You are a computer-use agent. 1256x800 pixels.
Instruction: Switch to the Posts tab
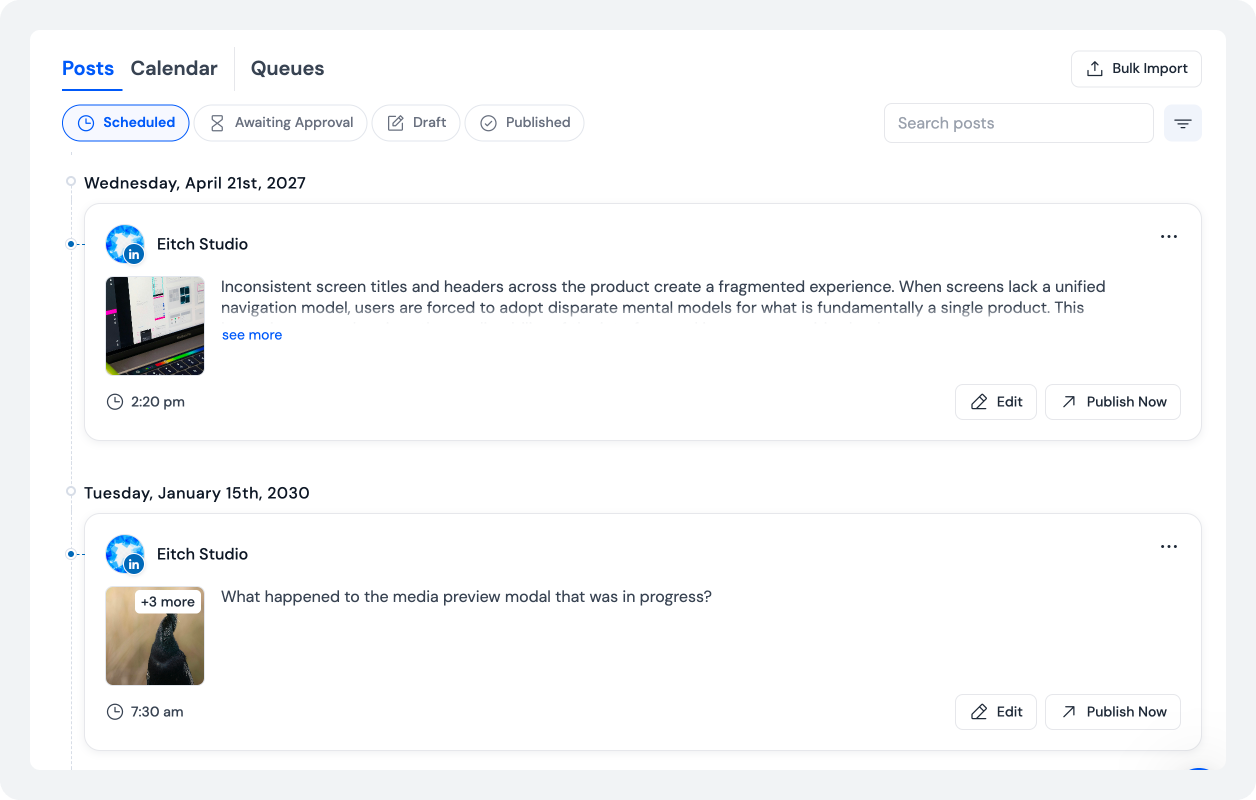click(88, 68)
